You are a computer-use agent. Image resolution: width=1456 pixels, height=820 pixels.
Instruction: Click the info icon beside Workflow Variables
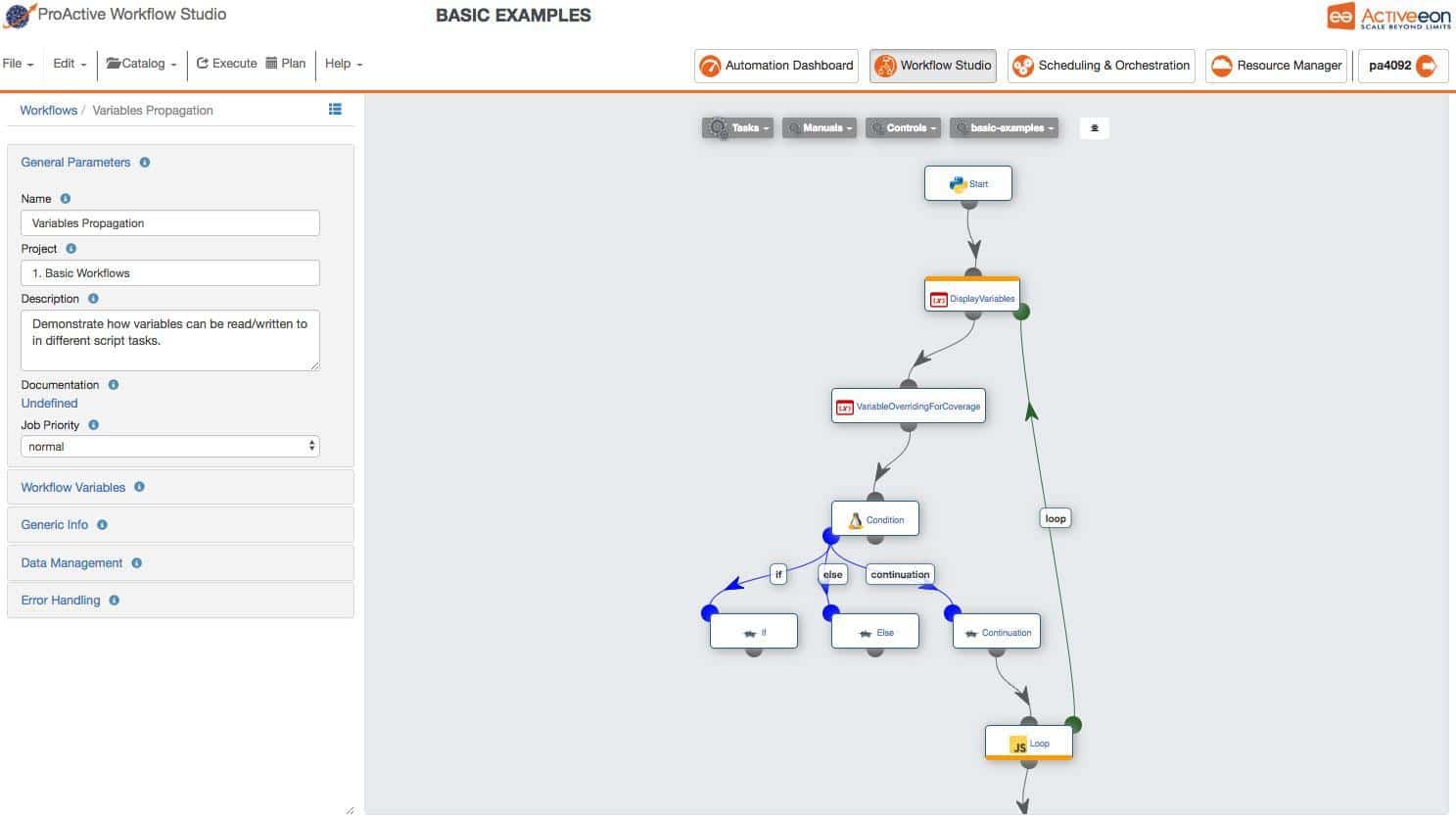click(x=139, y=487)
